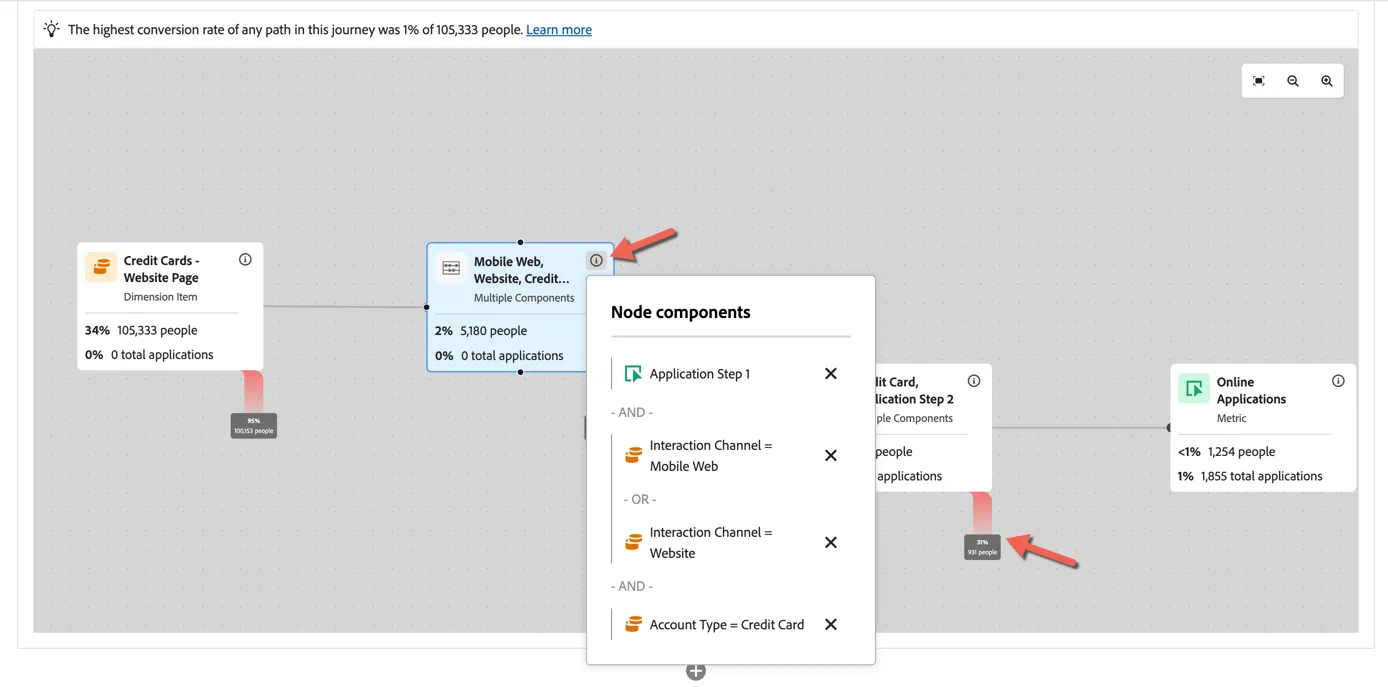Click the 5,180 people value
This screenshot has height=687, width=1388.
coord(494,330)
